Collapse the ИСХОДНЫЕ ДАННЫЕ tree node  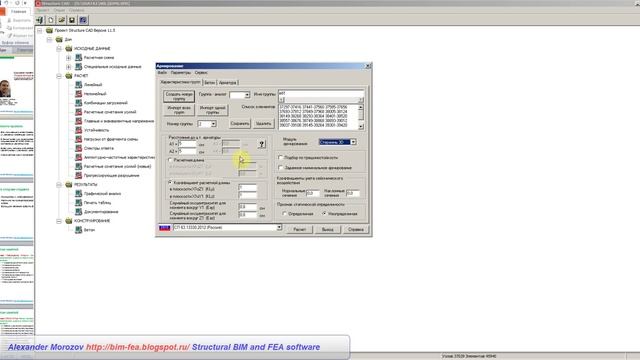pyautogui.click(x=59, y=49)
